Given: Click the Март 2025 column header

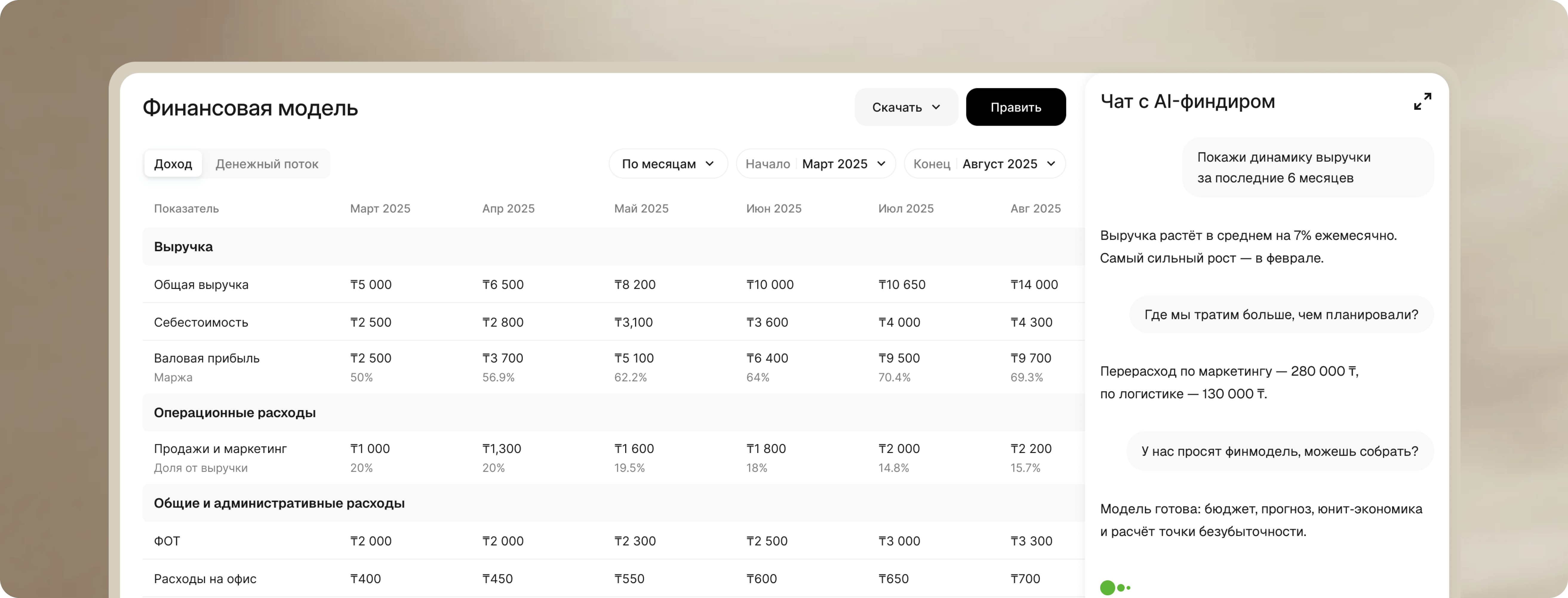Looking at the screenshot, I should 380,209.
